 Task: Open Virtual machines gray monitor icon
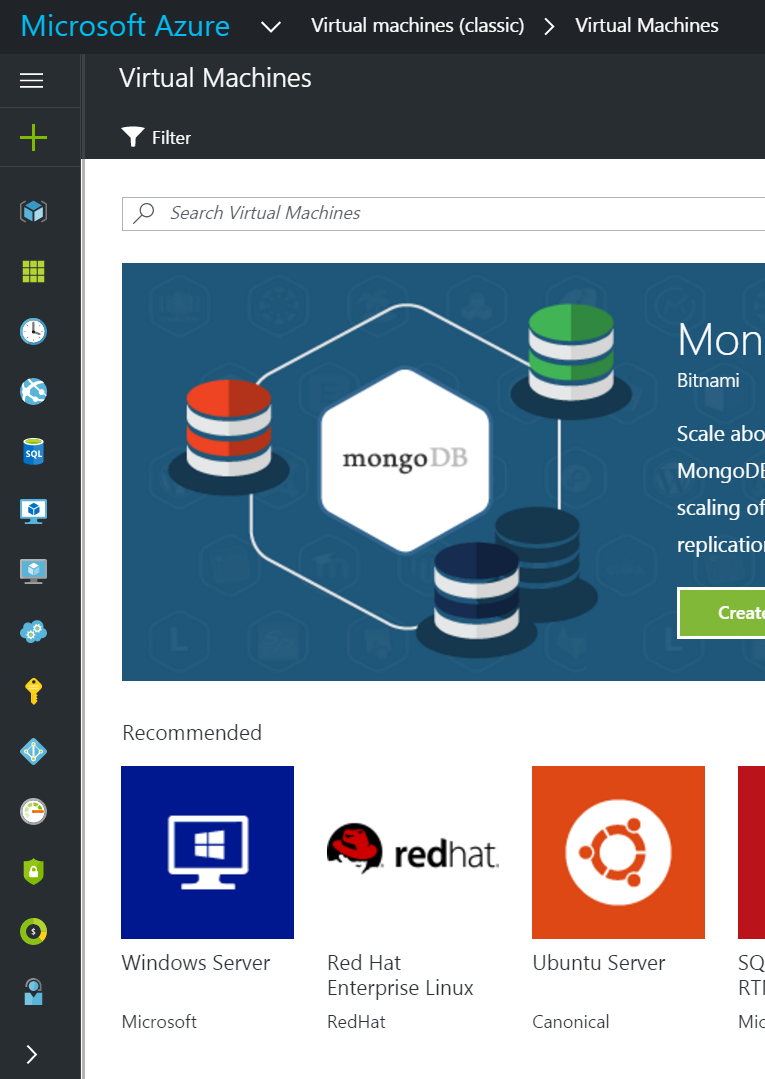coord(33,571)
